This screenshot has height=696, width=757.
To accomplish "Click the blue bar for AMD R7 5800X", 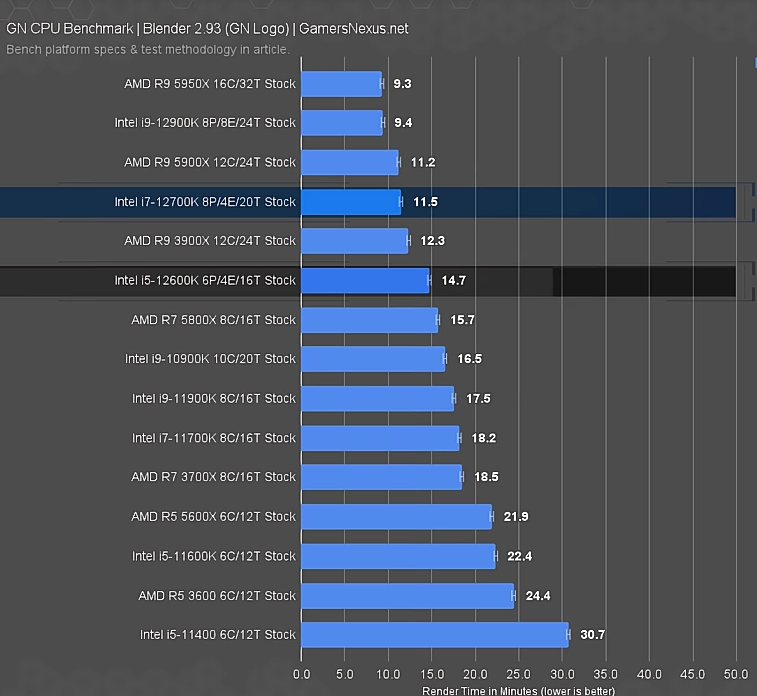I will [370, 320].
